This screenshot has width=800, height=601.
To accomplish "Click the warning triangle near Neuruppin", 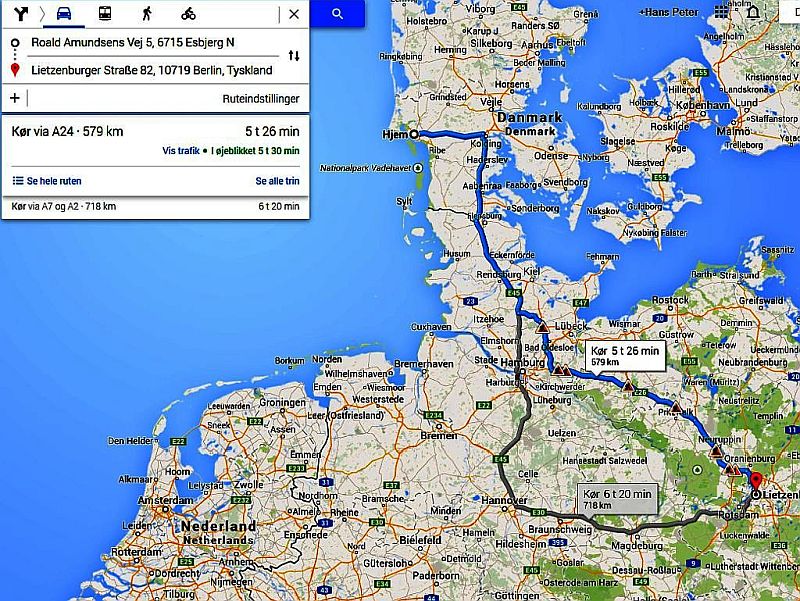I will pos(716,450).
